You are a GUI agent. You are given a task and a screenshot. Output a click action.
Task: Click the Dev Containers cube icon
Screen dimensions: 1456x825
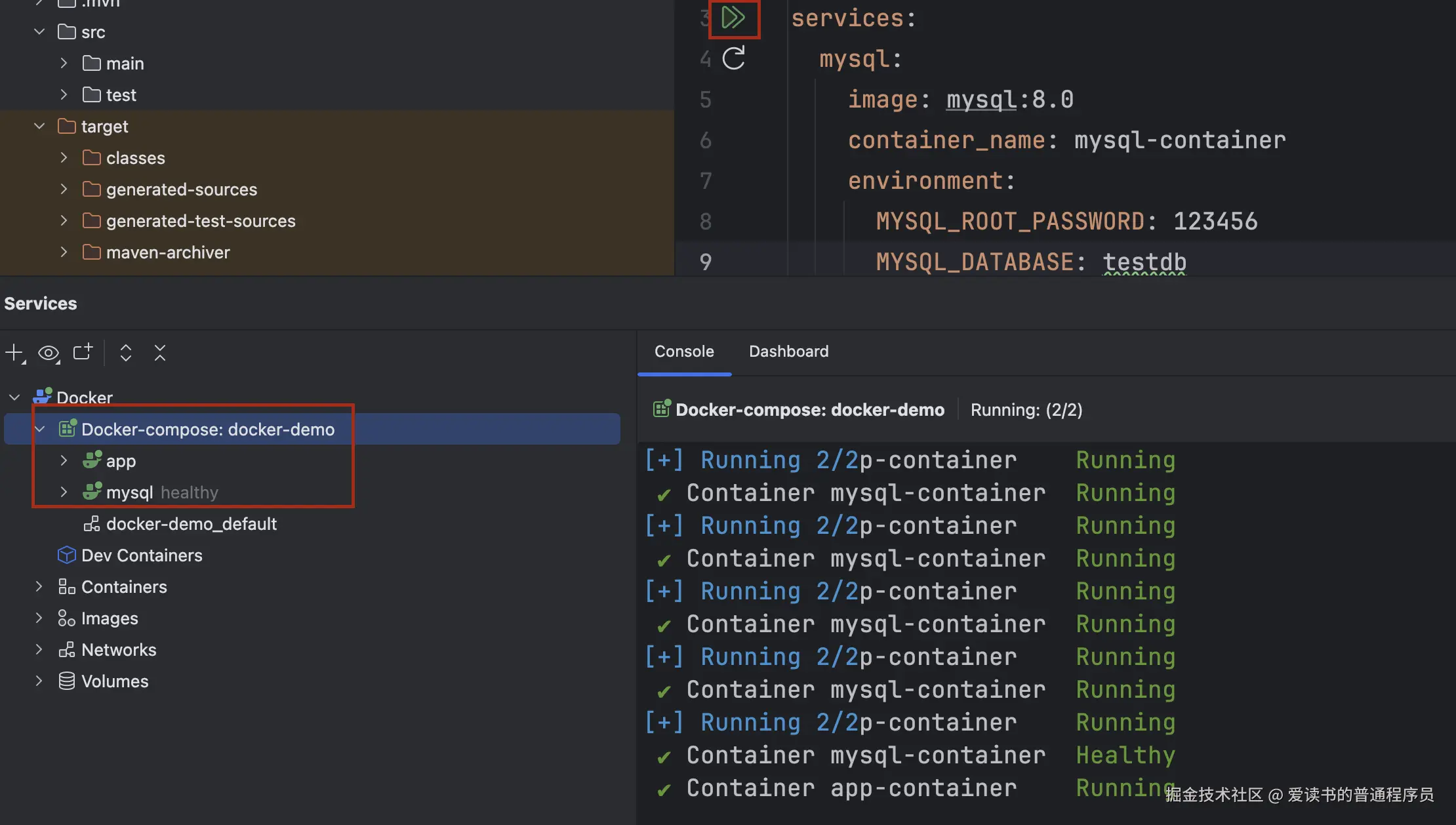(x=66, y=555)
